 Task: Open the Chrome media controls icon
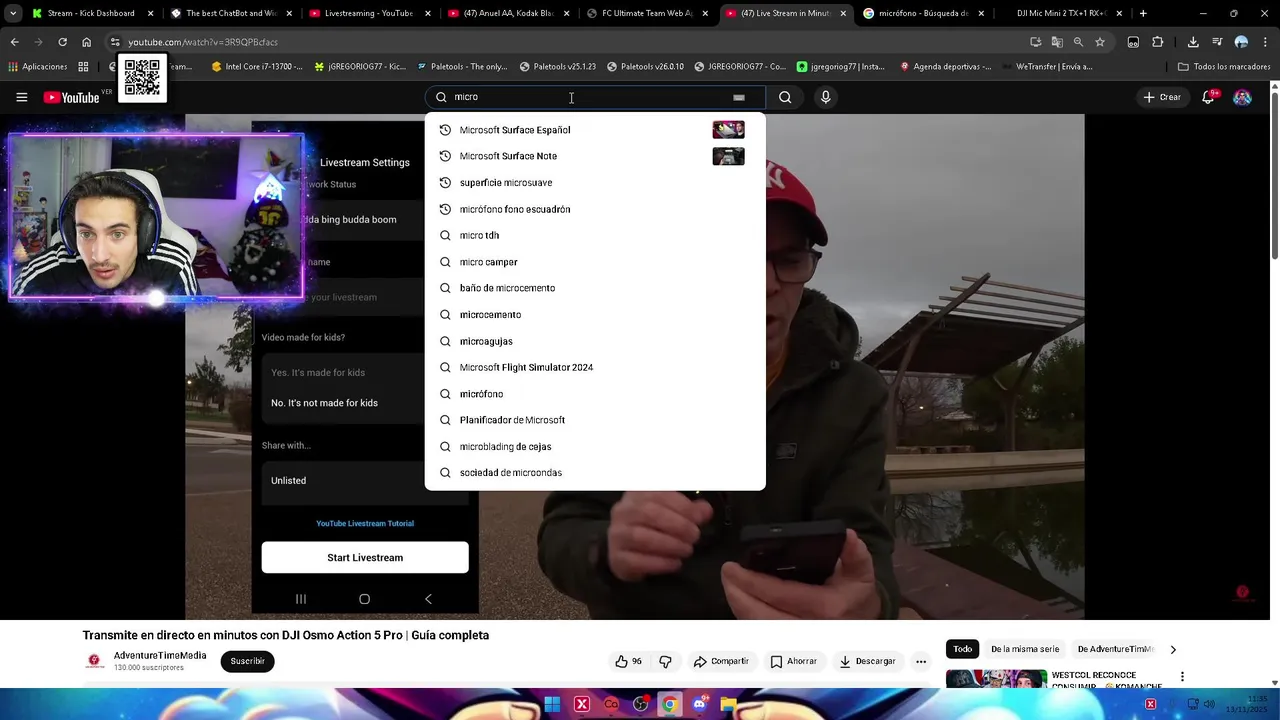(1217, 42)
